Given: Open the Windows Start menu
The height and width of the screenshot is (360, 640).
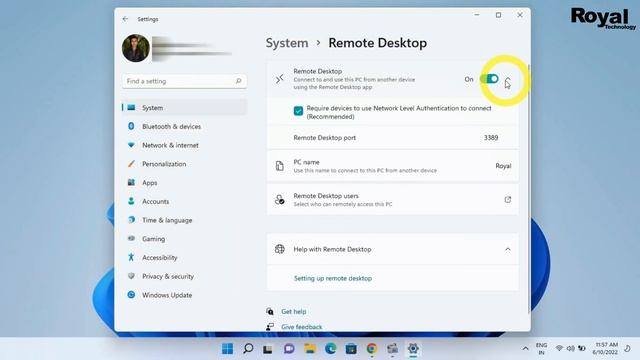Looking at the screenshot, I should [x=227, y=349].
